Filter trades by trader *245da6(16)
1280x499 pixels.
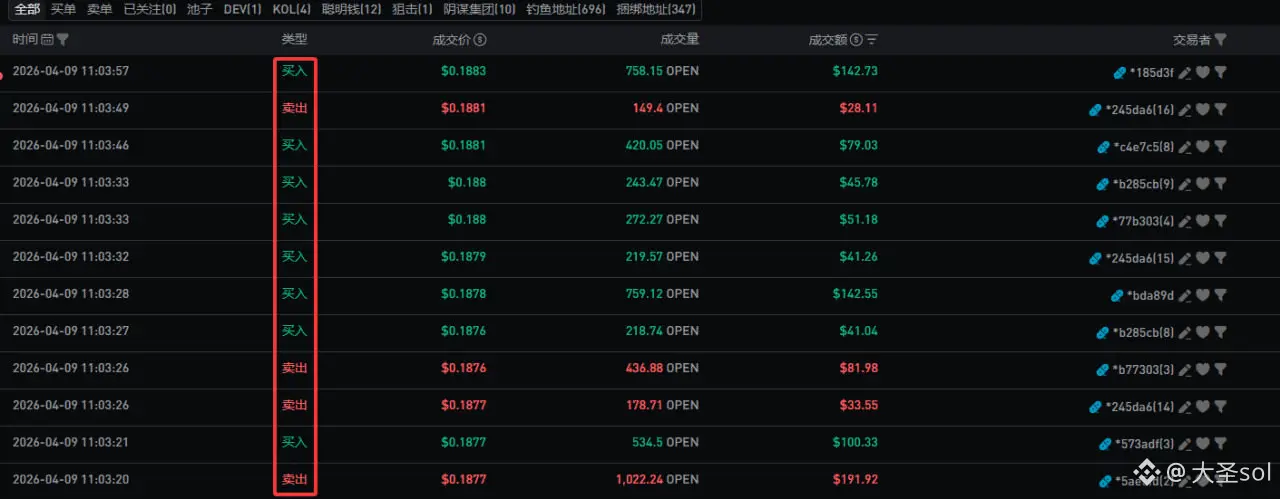tap(1220, 109)
